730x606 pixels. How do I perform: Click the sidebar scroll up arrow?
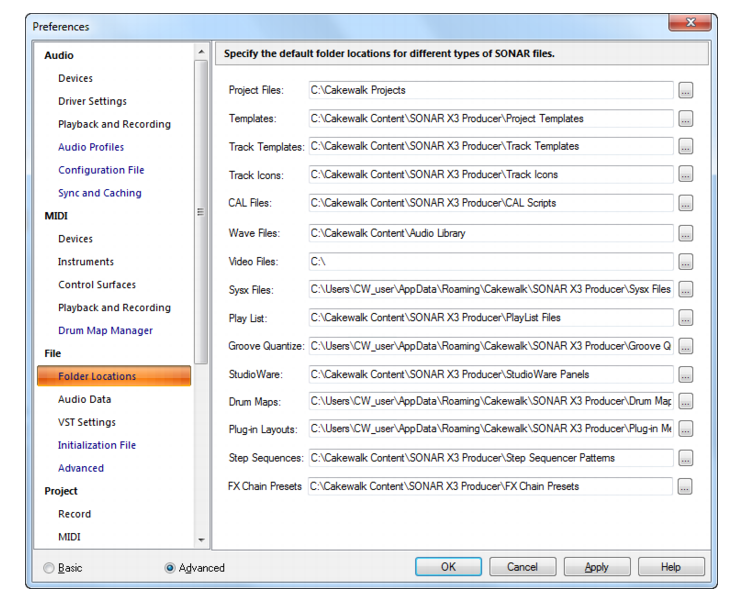point(201,52)
